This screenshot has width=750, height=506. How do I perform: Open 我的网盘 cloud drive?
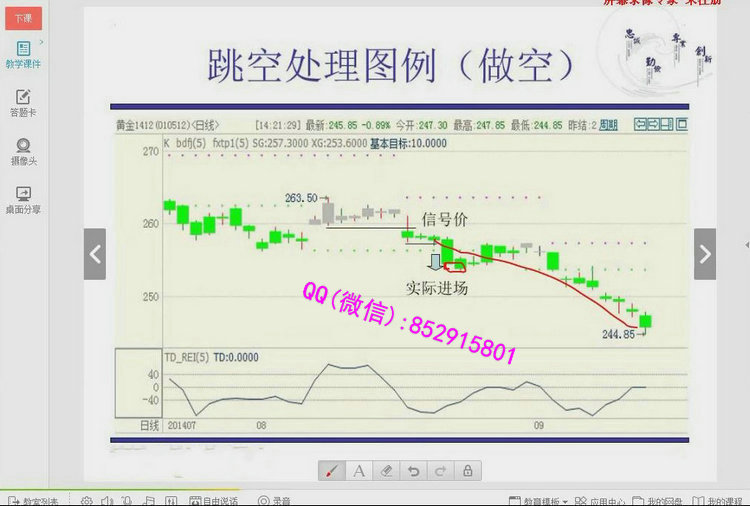pos(658,500)
